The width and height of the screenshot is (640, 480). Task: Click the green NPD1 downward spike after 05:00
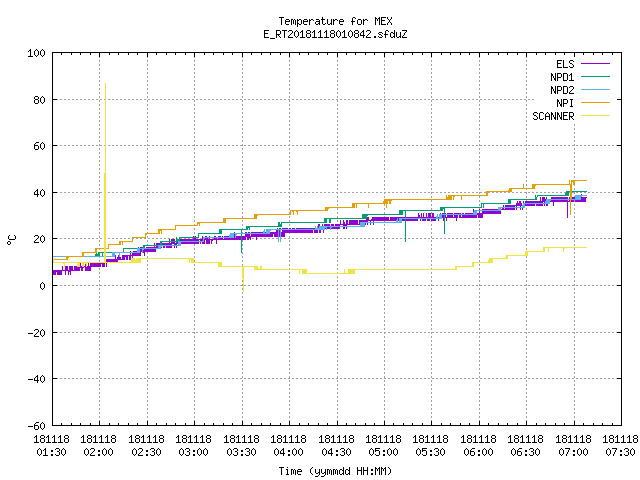click(x=405, y=240)
